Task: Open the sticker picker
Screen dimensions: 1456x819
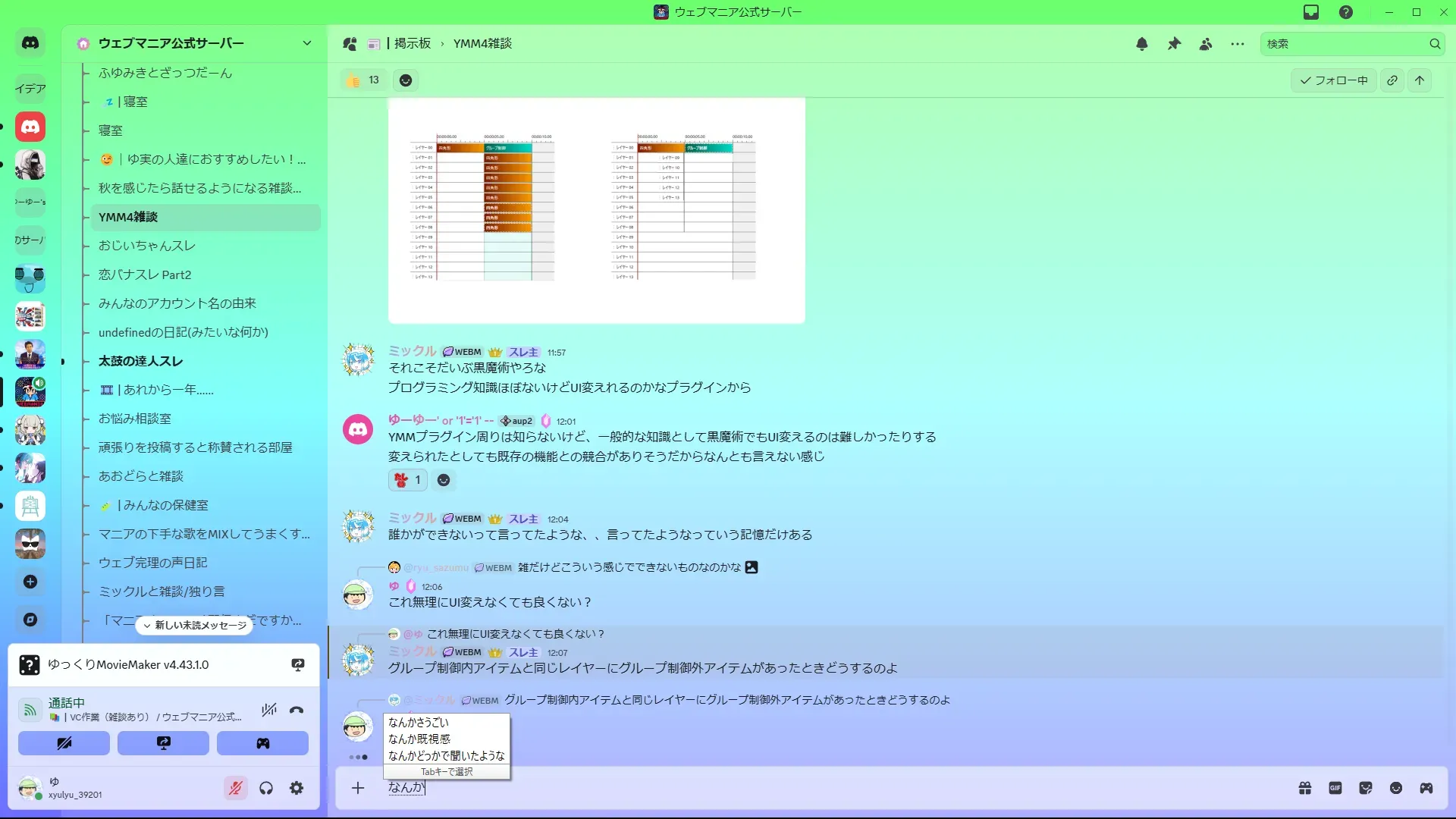Action: coord(1366,788)
